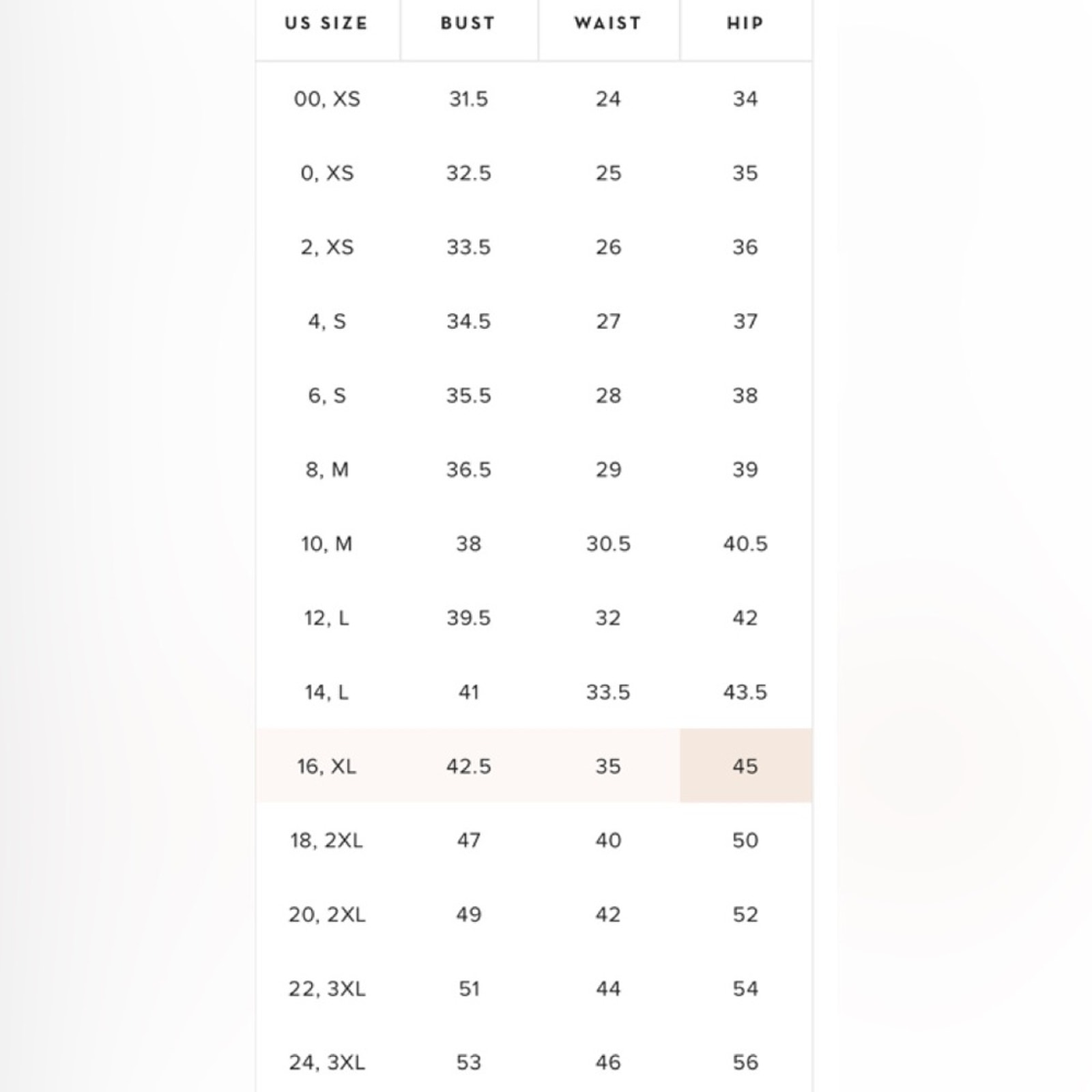Click waist value 35 in highlighted row
1092x1092 pixels.
608,766
